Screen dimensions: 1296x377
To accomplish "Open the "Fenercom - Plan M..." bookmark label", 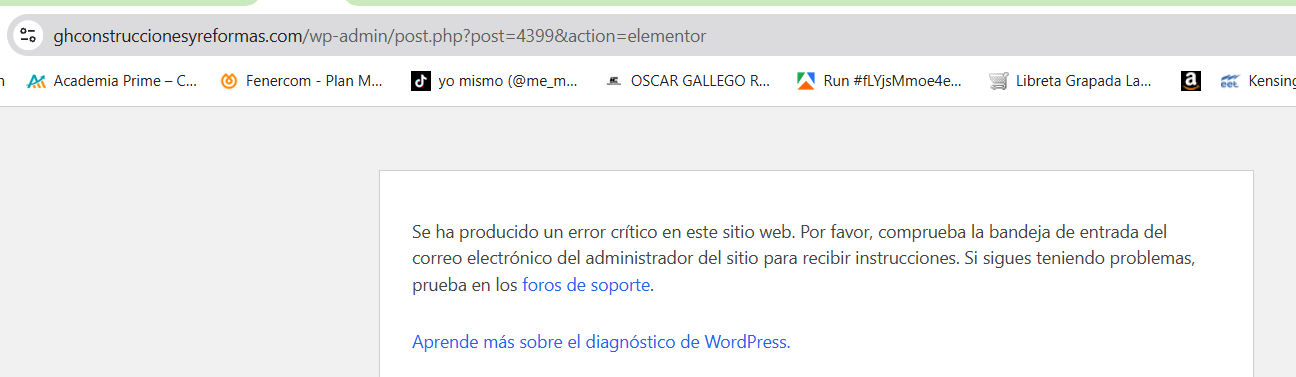I will coord(314,82).
